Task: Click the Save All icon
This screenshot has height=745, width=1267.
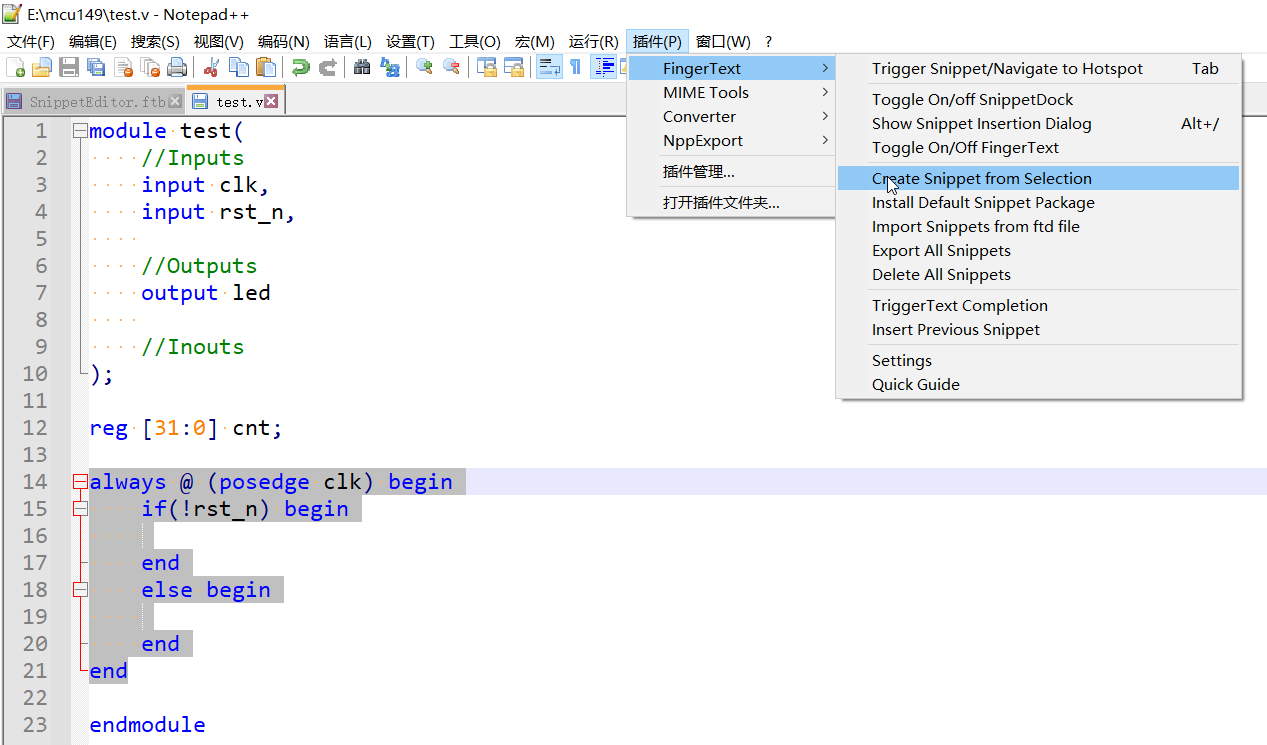Action: 94,66
